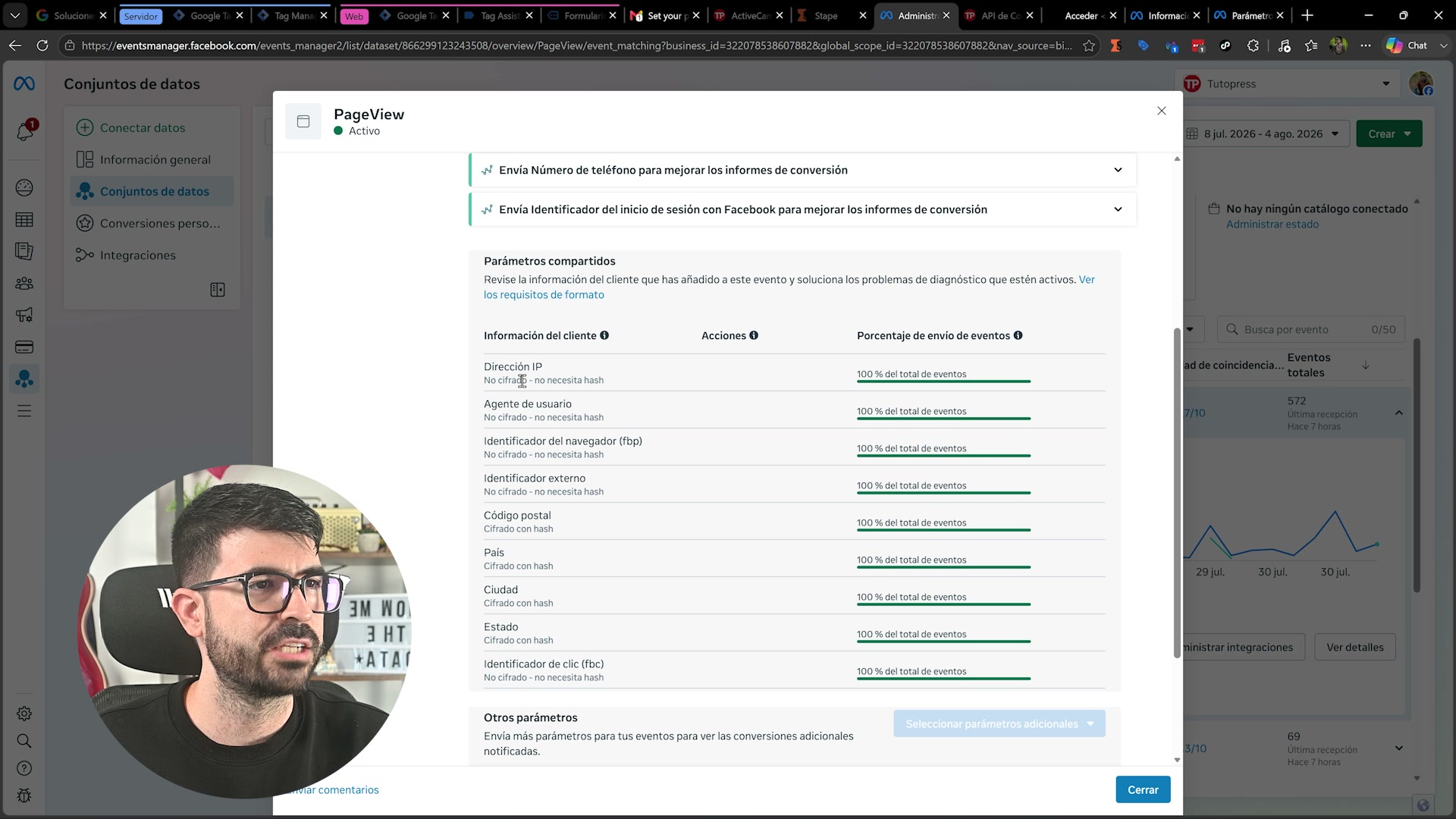Open the hamburger all tools menu icon
This screenshot has width=1456, height=819.
(24, 411)
